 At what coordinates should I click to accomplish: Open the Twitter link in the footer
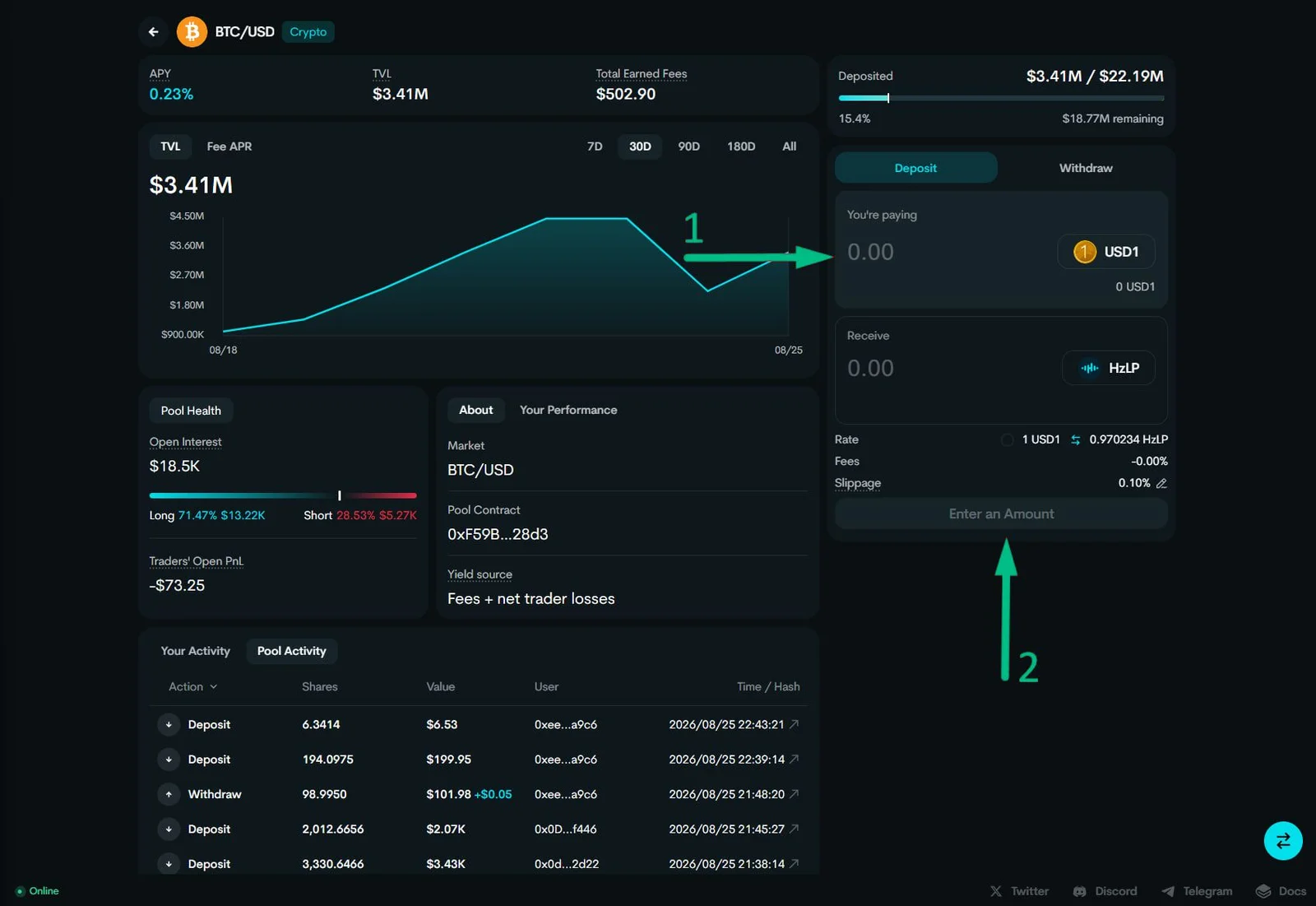coord(1019,891)
